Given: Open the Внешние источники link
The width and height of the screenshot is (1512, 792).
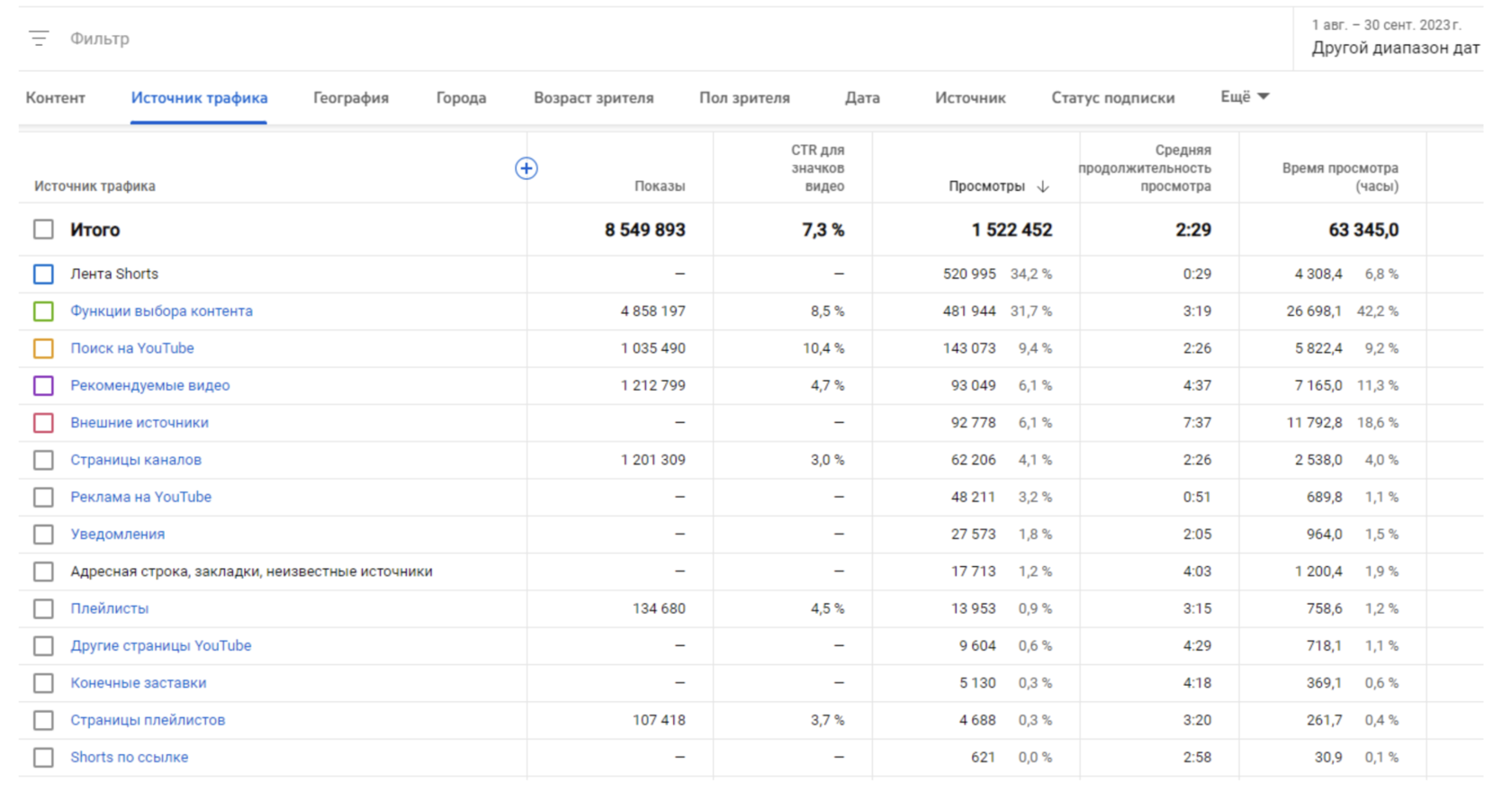Looking at the screenshot, I should coord(139,423).
